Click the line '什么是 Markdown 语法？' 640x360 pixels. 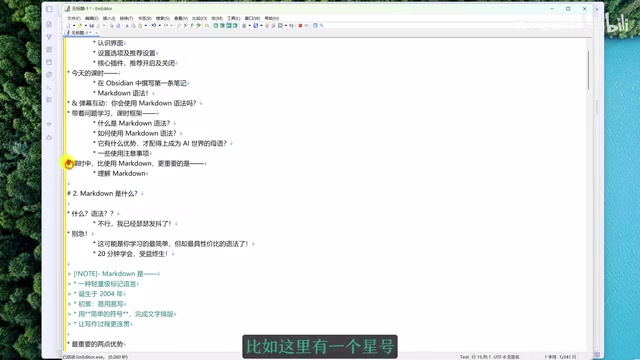(x=133, y=123)
